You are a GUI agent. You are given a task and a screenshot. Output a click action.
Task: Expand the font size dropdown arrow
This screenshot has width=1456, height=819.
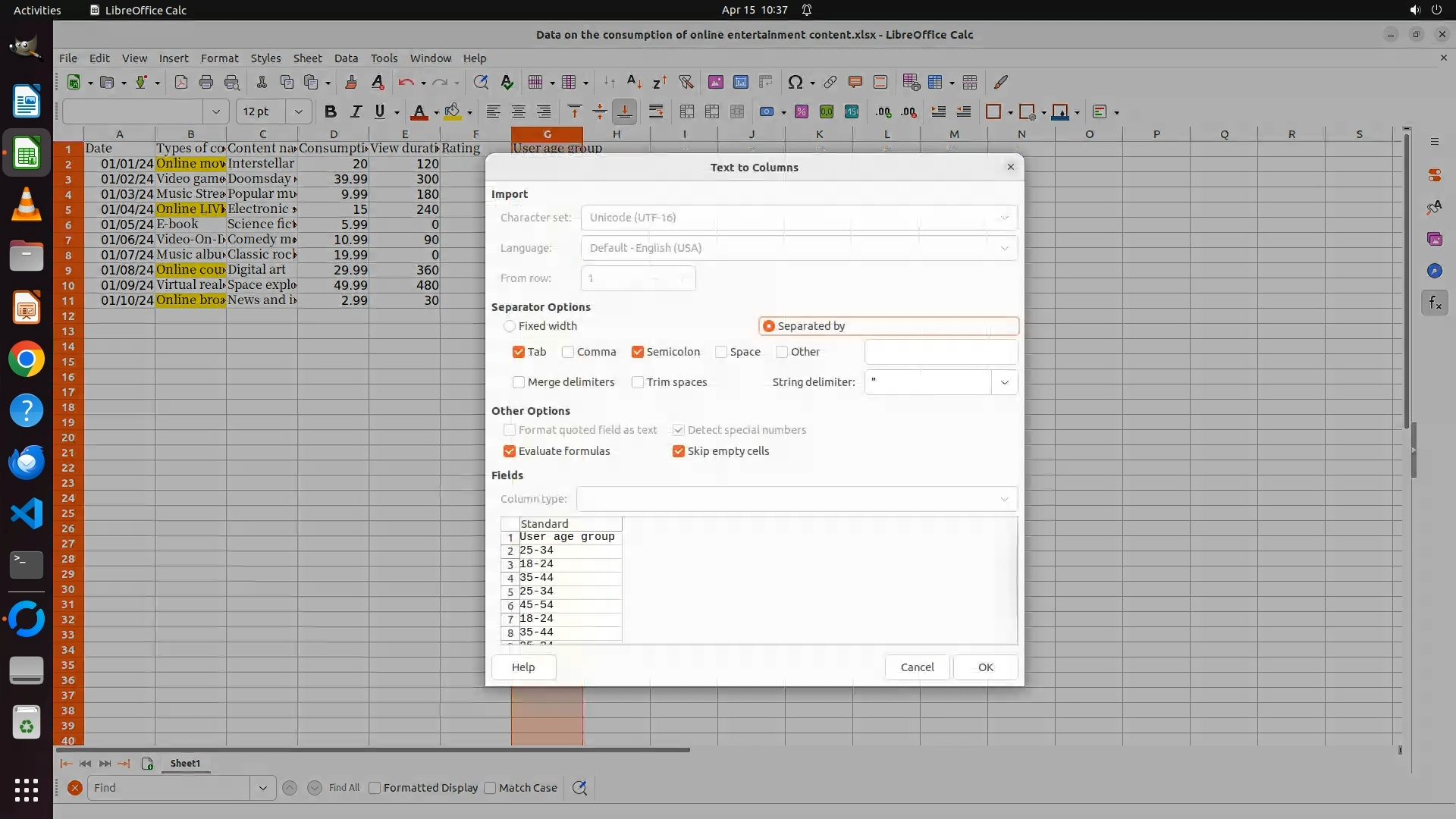(x=298, y=112)
